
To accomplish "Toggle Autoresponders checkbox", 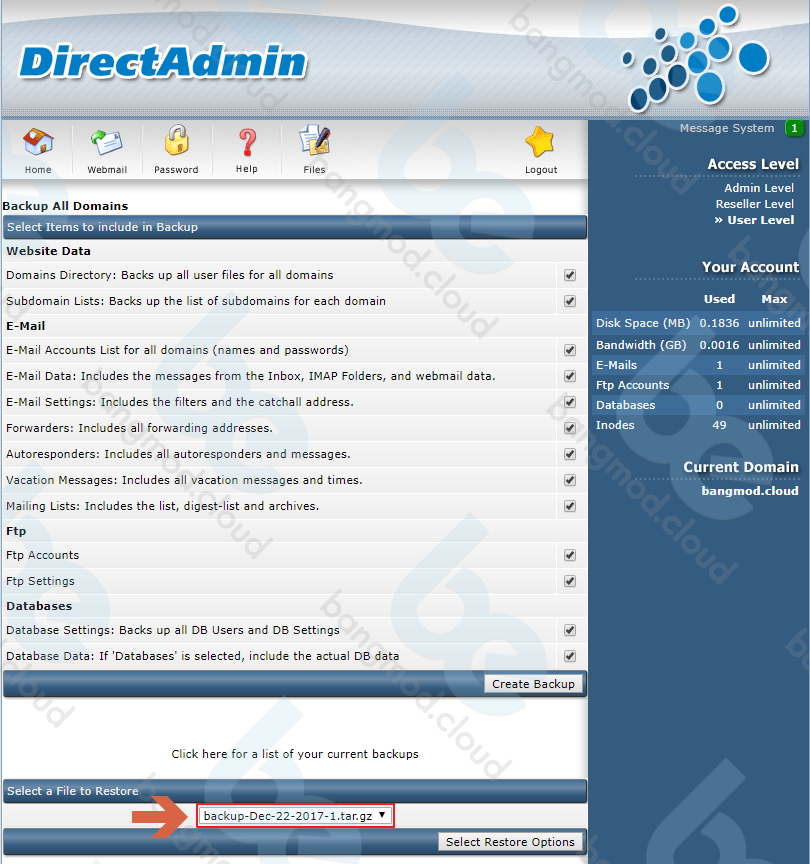I will pyautogui.click(x=570, y=454).
